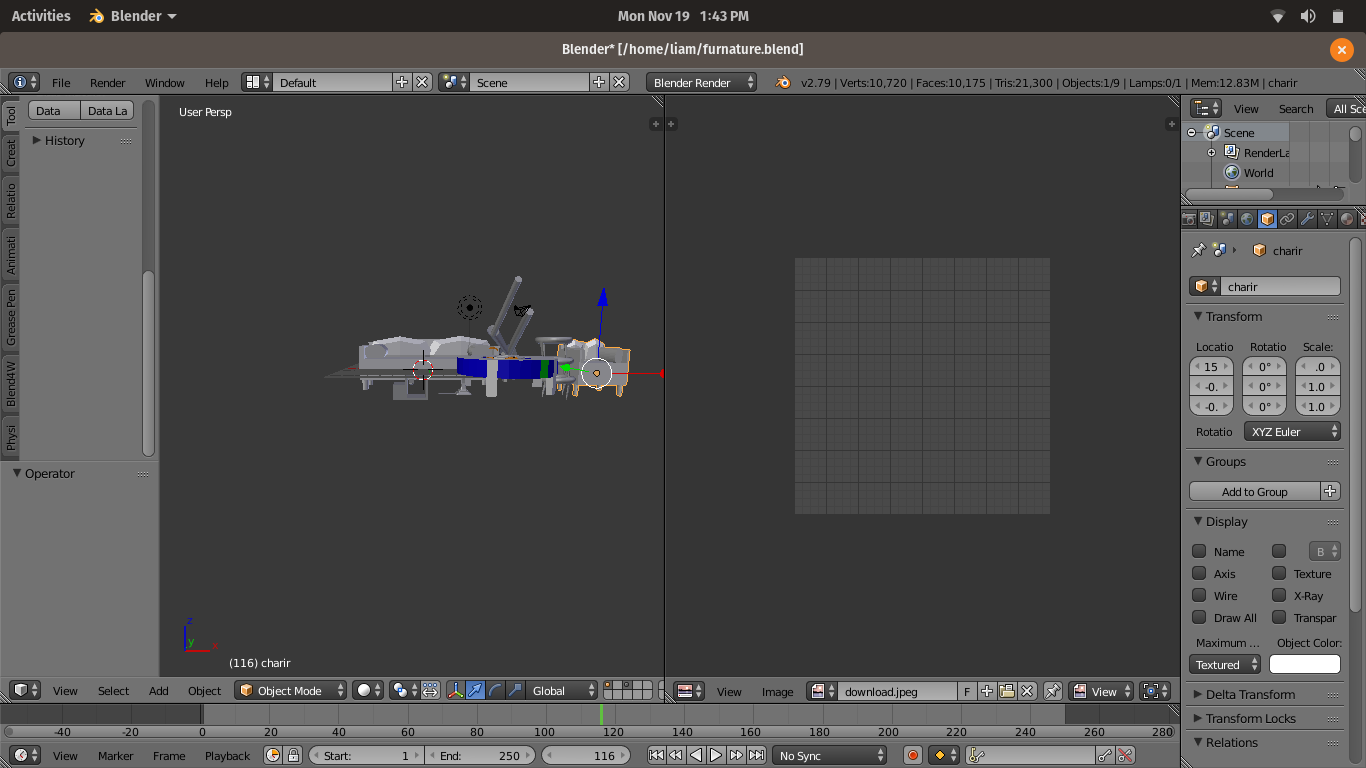The height and width of the screenshot is (768, 1366).
Task: Open the Modifiers wrench tab in Properties
Action: click(1307, 219)
